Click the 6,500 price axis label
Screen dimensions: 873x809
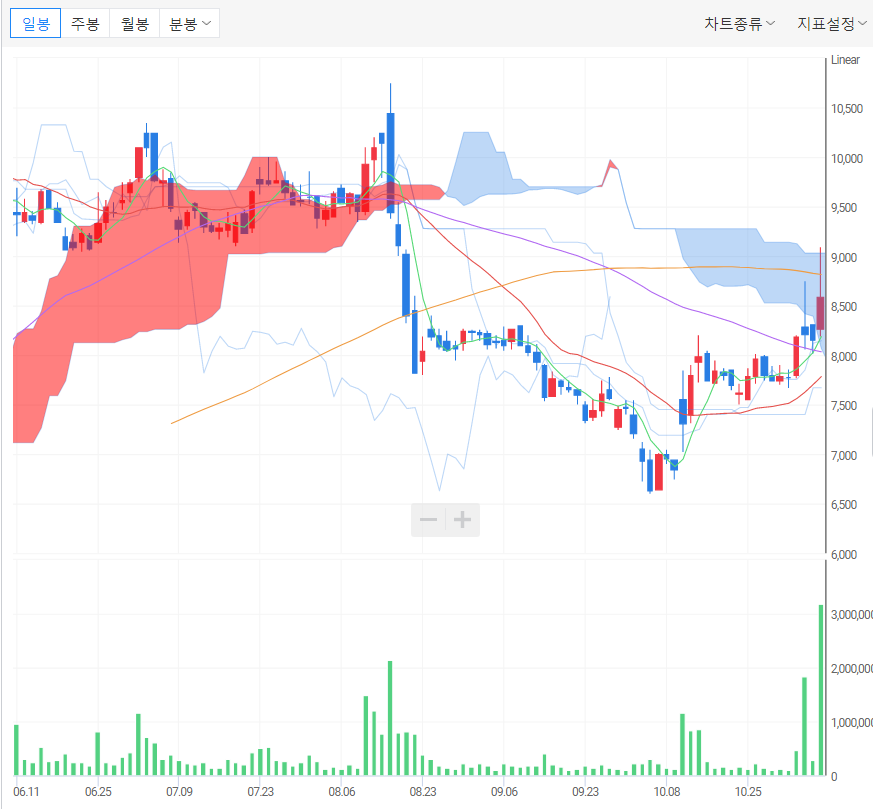pyautogui.click(x=844, y=504)
